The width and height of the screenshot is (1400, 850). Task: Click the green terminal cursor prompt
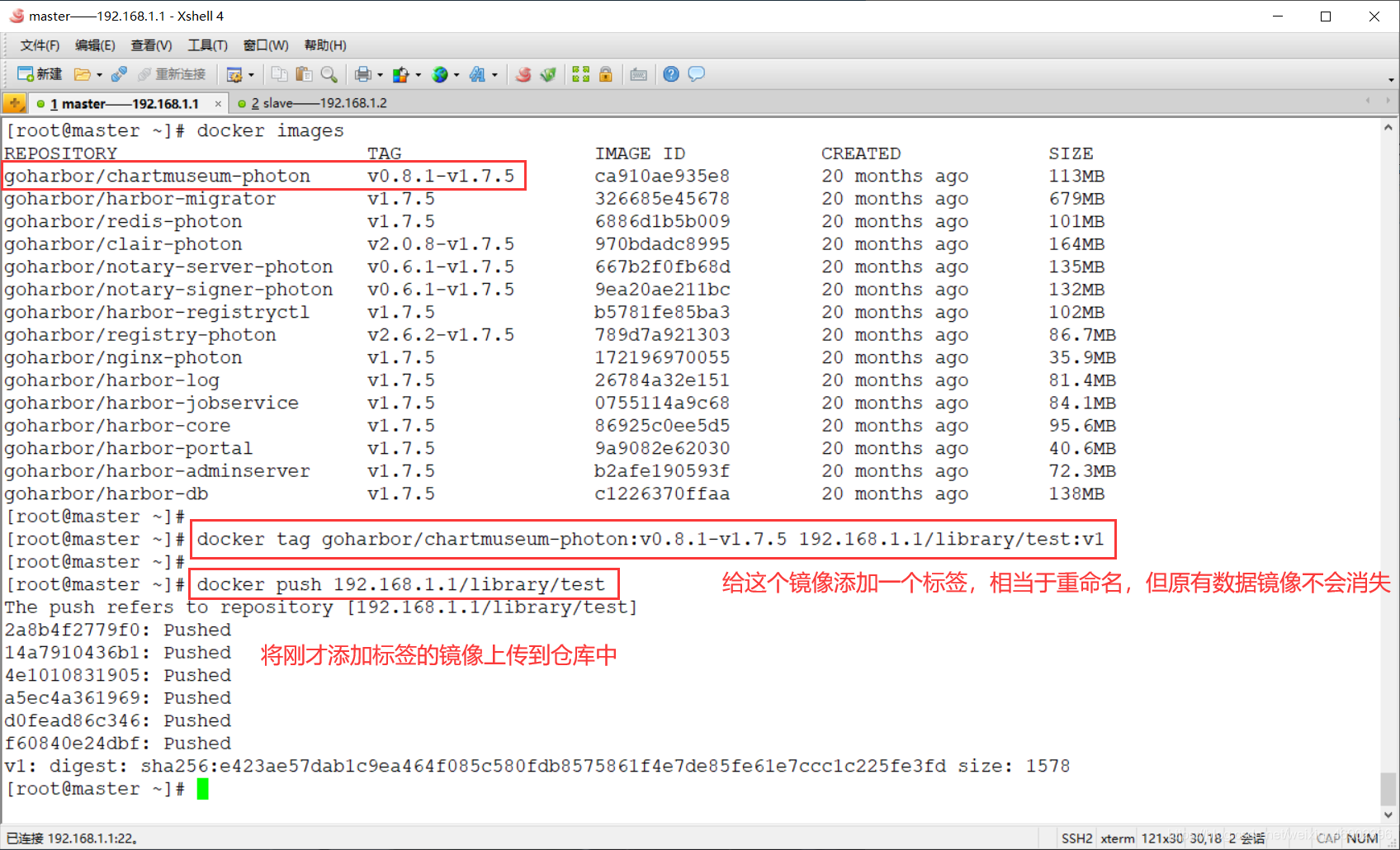(x=202, y=790)
